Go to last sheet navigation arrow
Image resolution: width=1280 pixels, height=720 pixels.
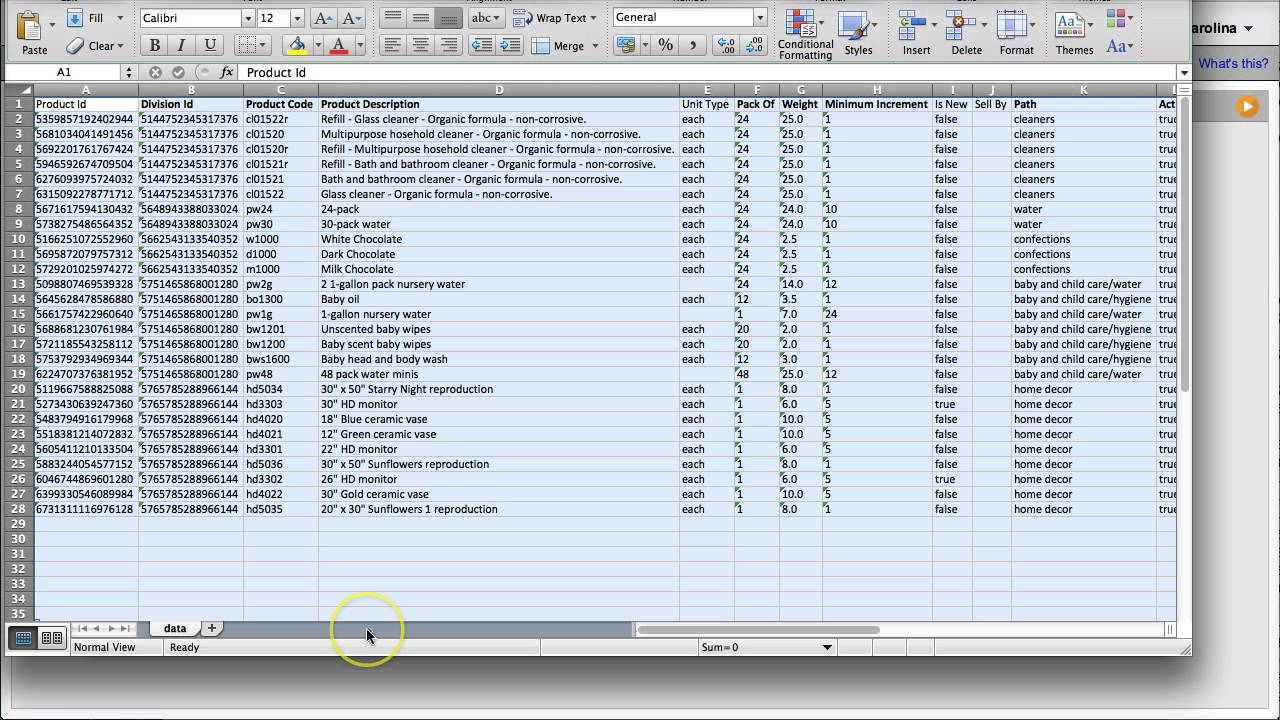[125, 628]
